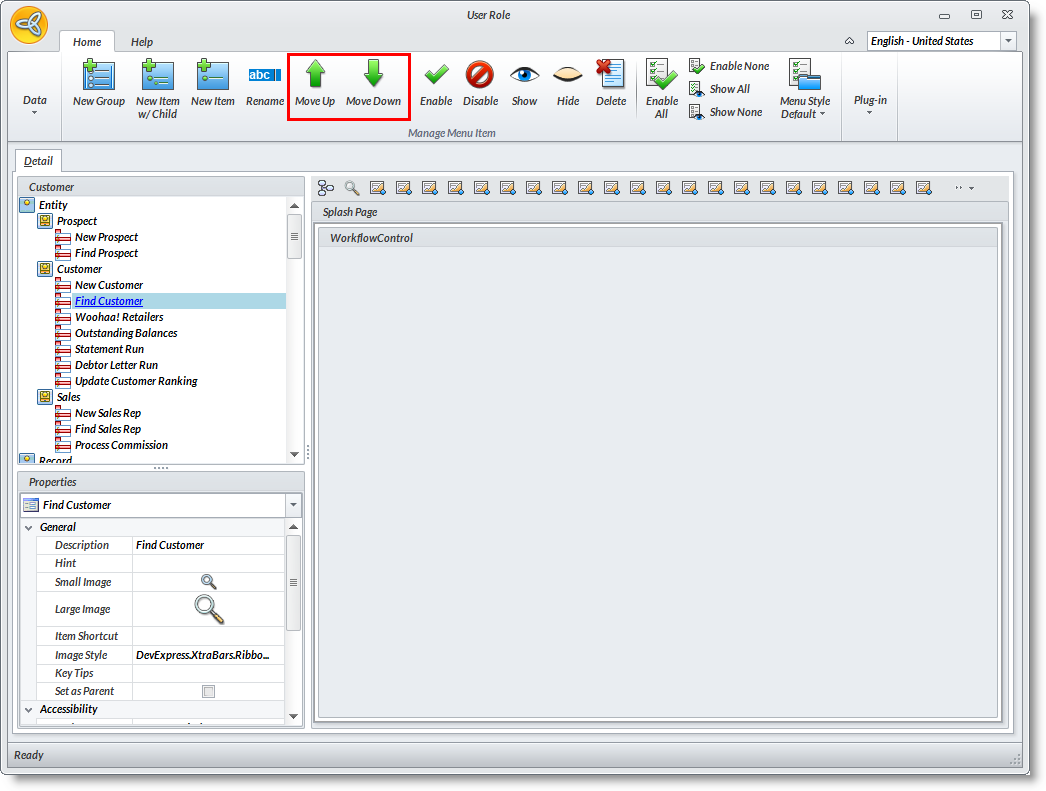Click the Hide icon in ribbon
The height and width of the screenshot is (791, 1046).
pyautogui.click(x=568, y=76)
